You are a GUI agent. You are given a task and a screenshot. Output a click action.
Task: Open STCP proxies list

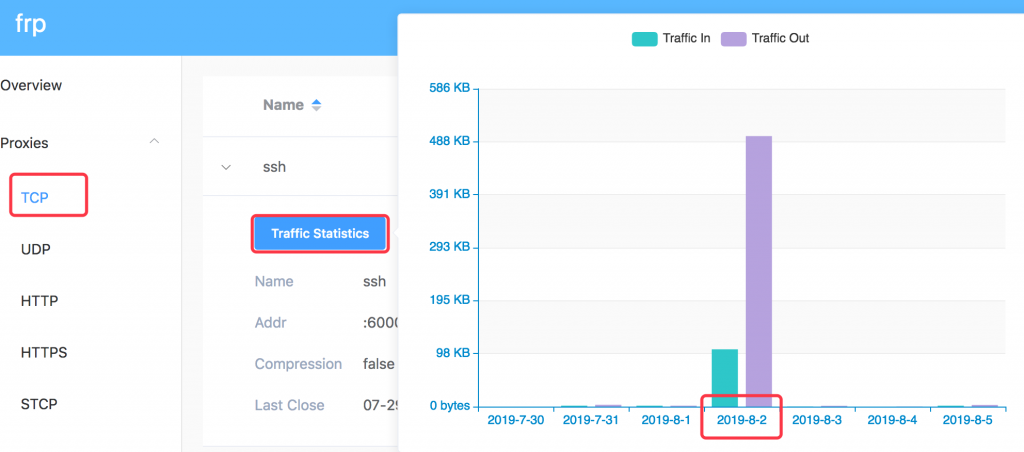(39, 404)
